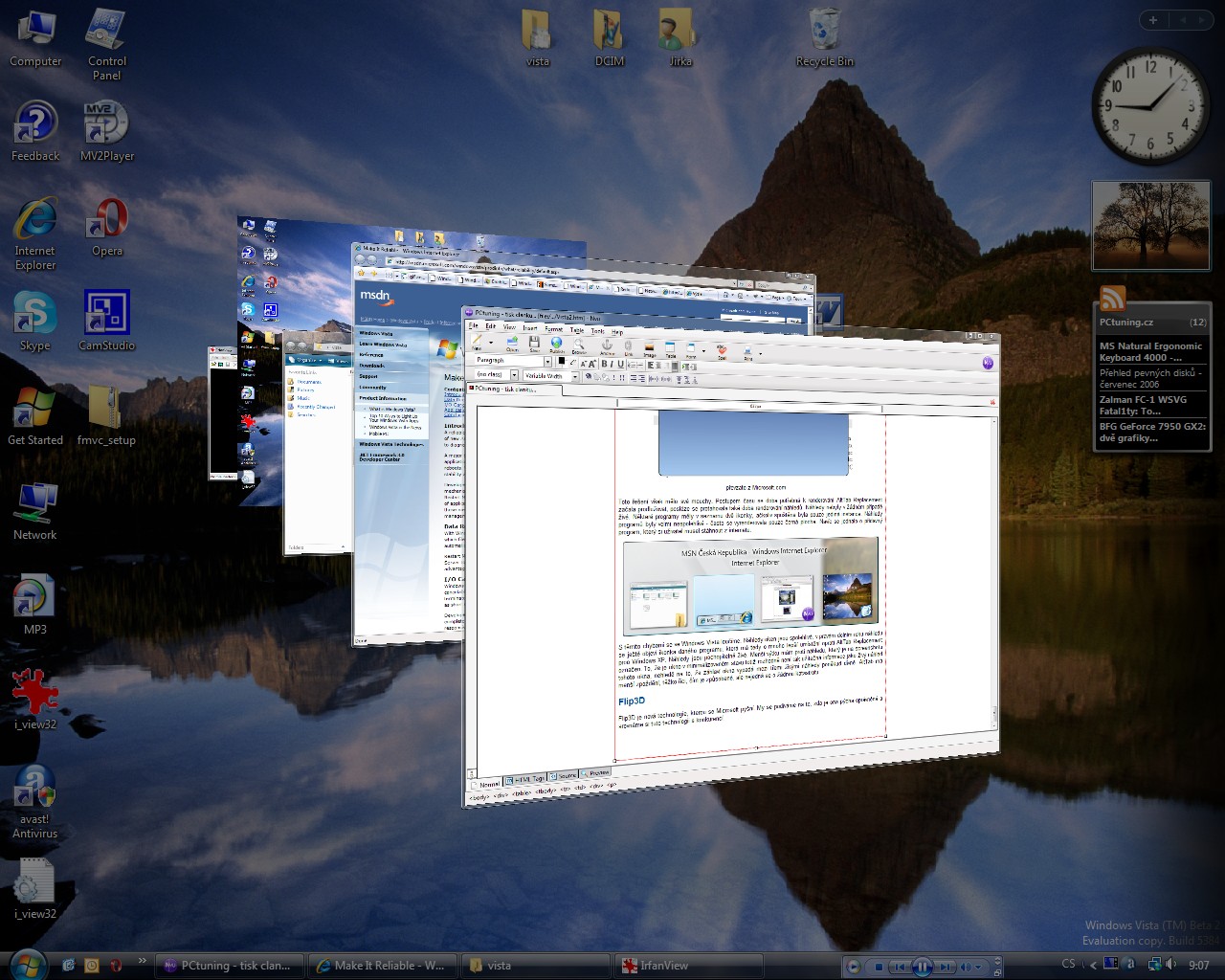Expand the arrow next to Form button
This screenshot has height=980, width=1225.
(703, 350)
